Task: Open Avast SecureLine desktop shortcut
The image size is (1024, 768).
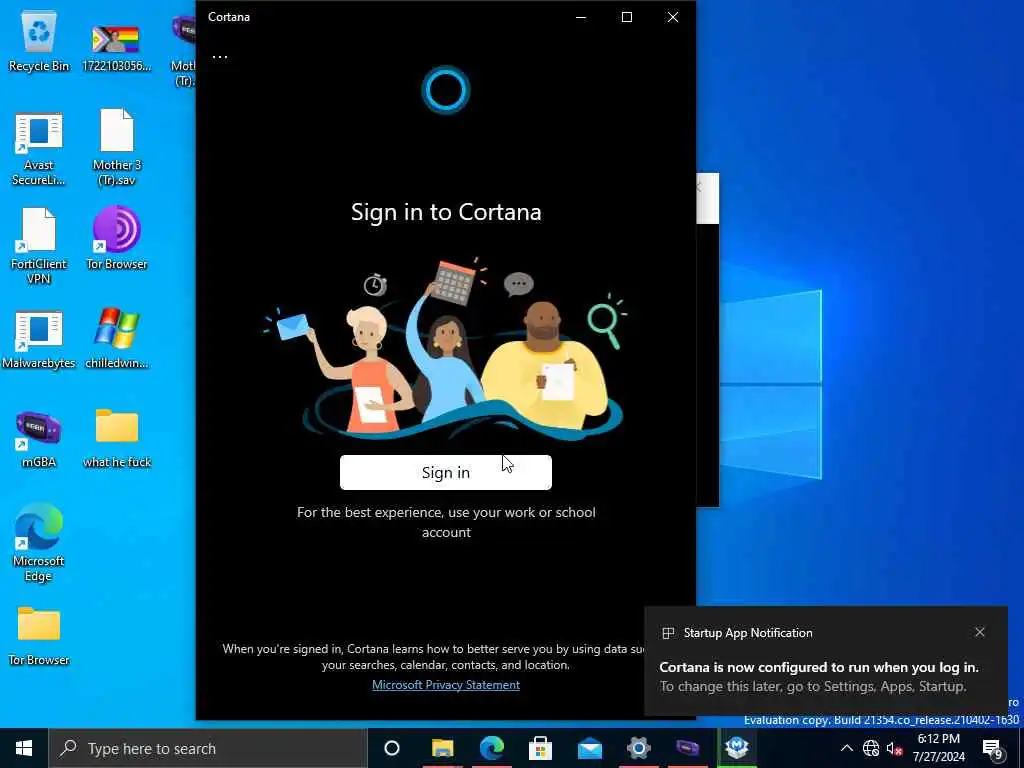Action: click(39, 149)
